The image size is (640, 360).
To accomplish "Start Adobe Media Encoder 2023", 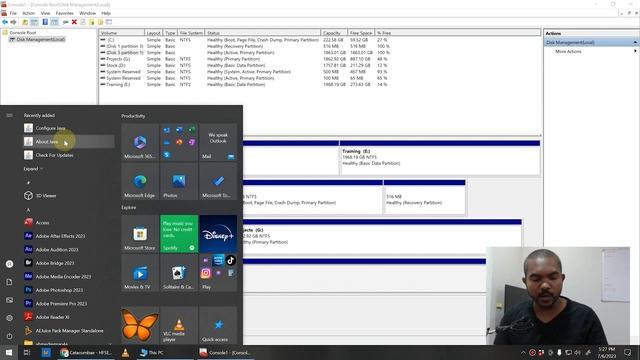I will [x=69, y=276].
